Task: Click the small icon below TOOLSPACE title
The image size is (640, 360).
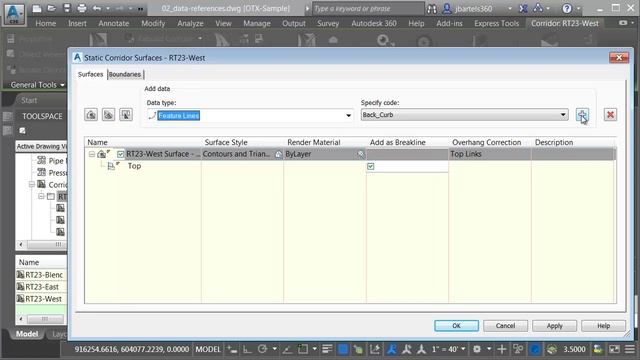Action: [22, 131]
